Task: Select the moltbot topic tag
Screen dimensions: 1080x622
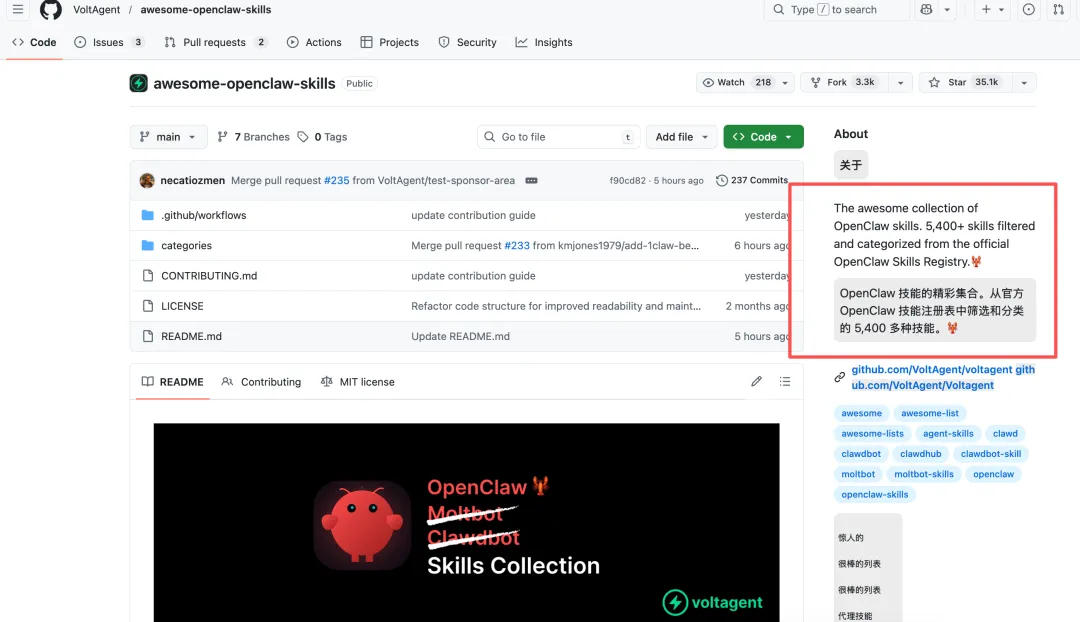Action: (858, 475)
